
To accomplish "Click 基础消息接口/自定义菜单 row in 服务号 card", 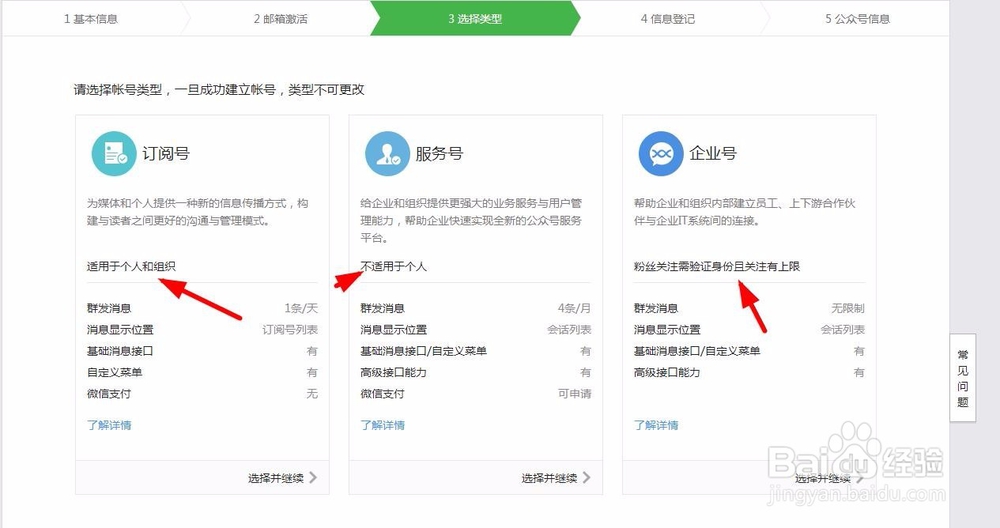I will click(x=476, y=351).
